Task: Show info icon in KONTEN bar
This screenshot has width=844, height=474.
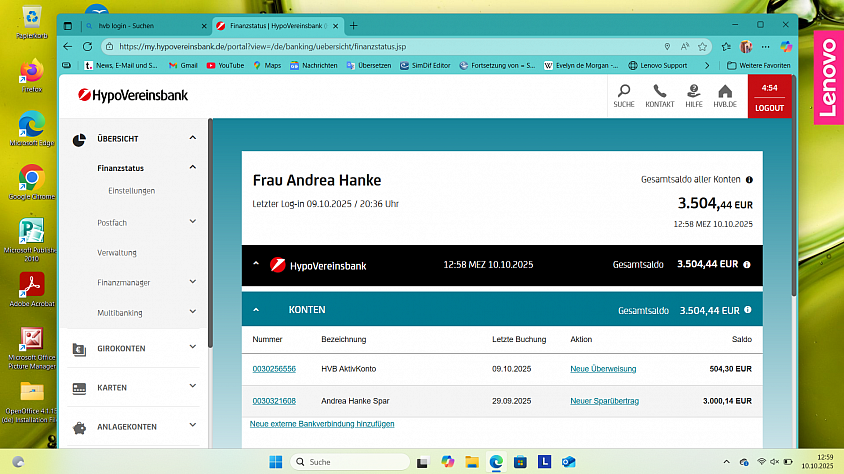Action: pos(748,310)
